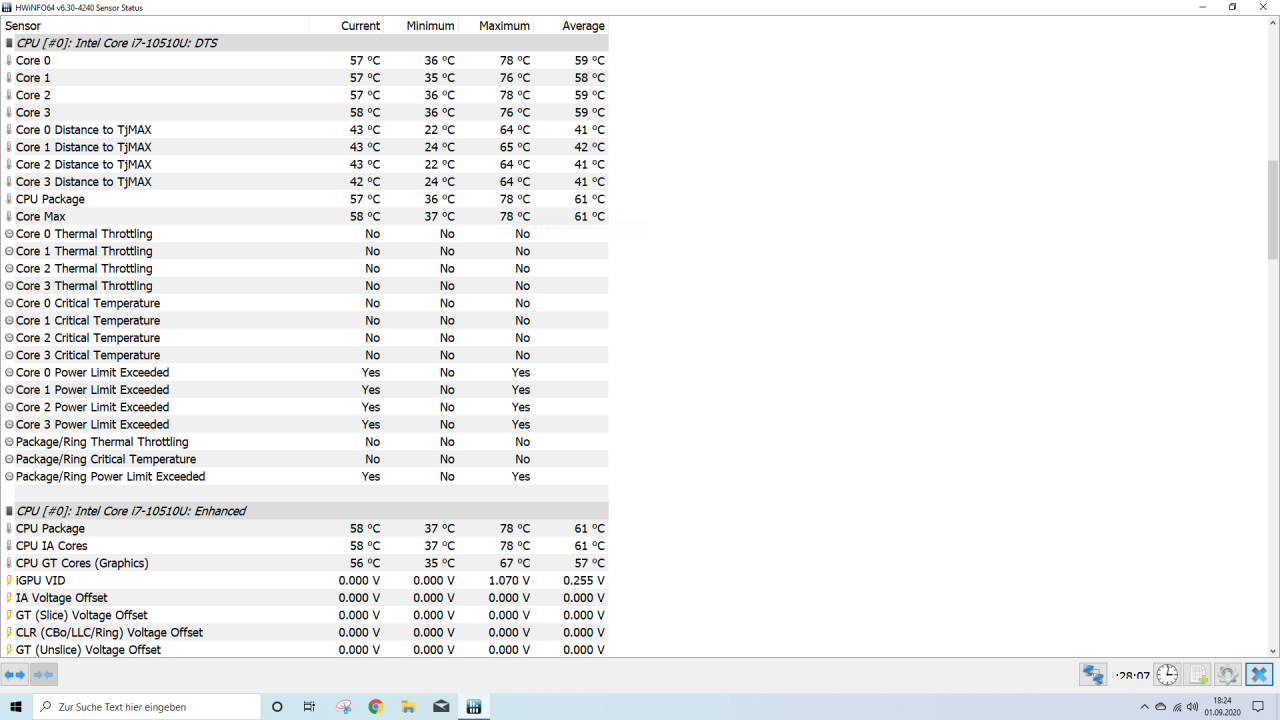Open the notification center icon
Image resolution: width=1280 pixels, height=720 pixels.
tap(1259, 707)
